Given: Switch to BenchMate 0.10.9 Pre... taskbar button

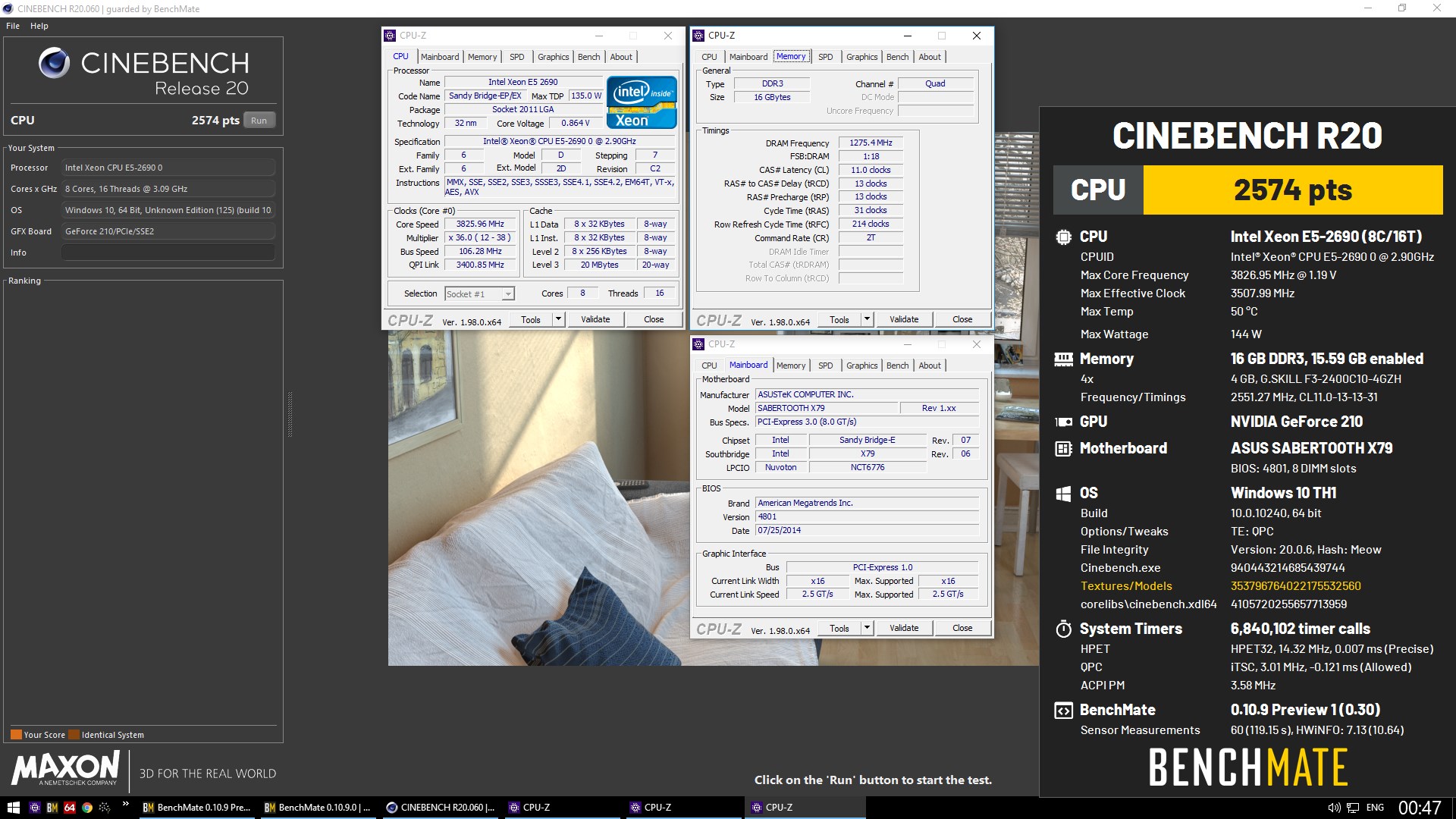Looking at the screenshot, I should pos(197,808).
